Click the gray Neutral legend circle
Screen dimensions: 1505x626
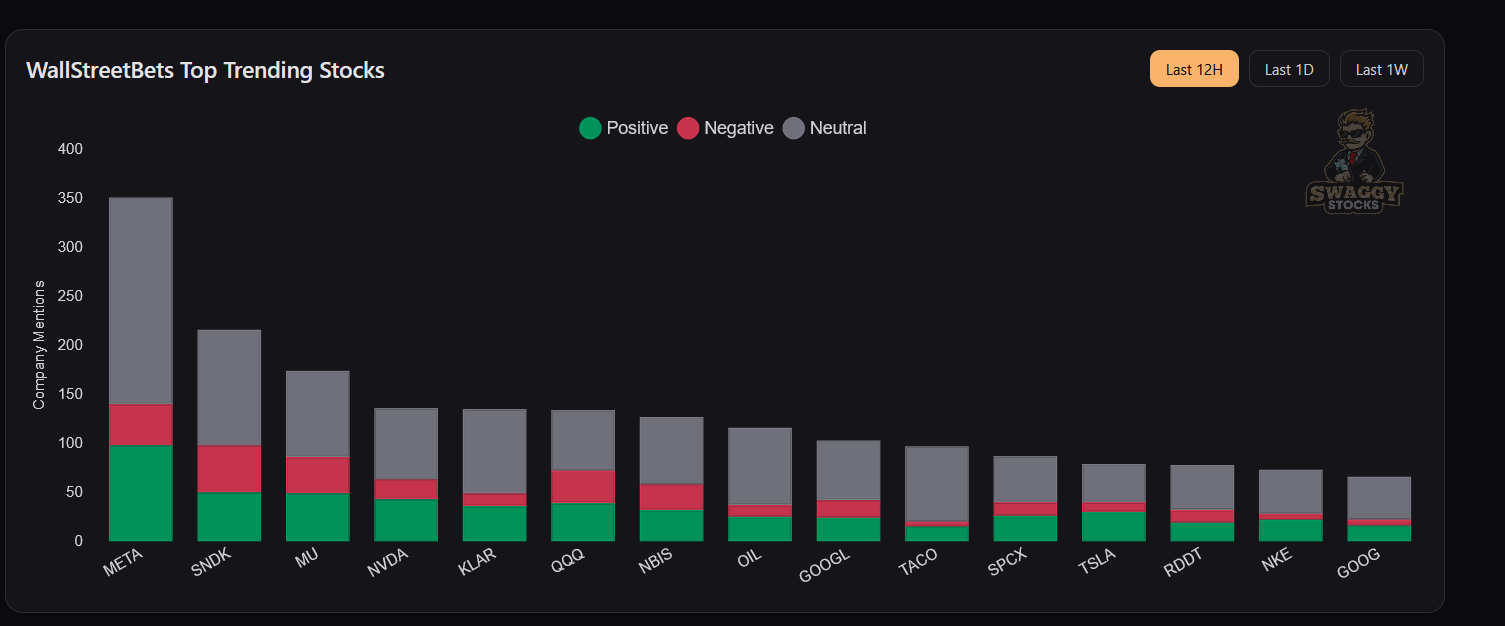(793, 128)
